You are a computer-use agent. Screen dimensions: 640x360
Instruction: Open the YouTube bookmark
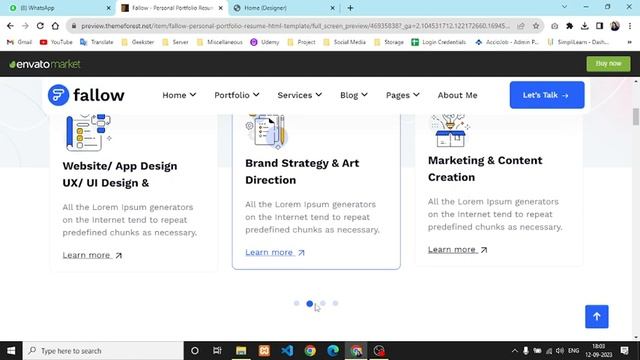click(x=56, y=42)
